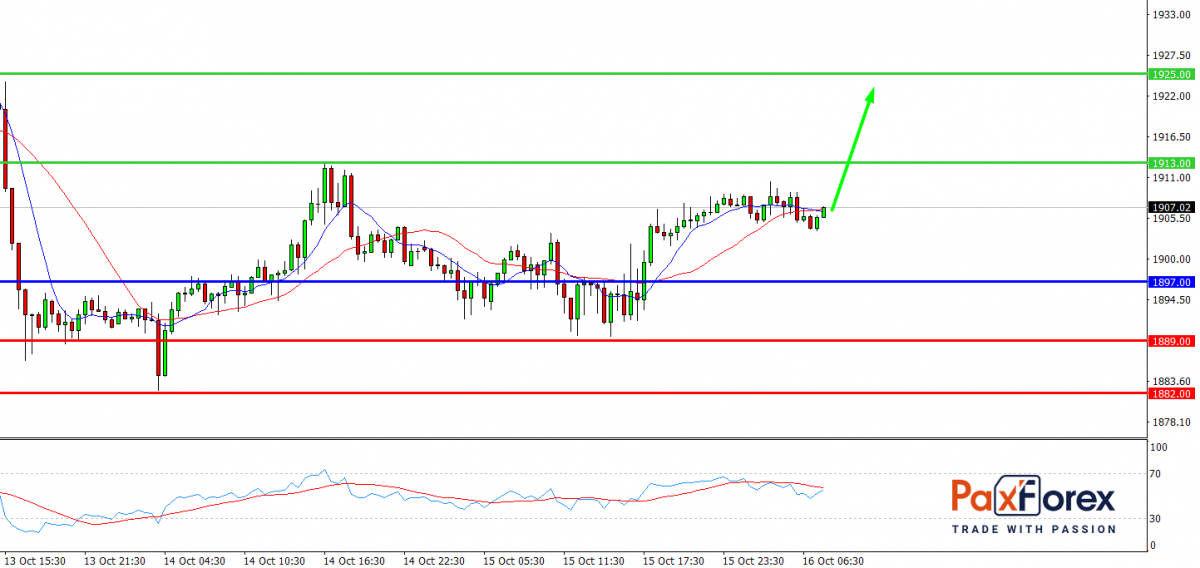Click the 1927.50 price axis value
This screenshot has height=568, width=1200.
pos(1169,56)
